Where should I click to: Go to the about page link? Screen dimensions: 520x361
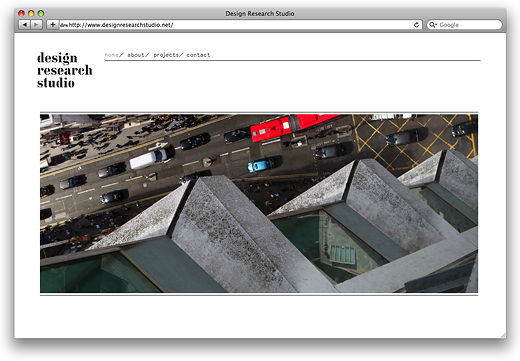pyautogui.click(x=136, y=55)
